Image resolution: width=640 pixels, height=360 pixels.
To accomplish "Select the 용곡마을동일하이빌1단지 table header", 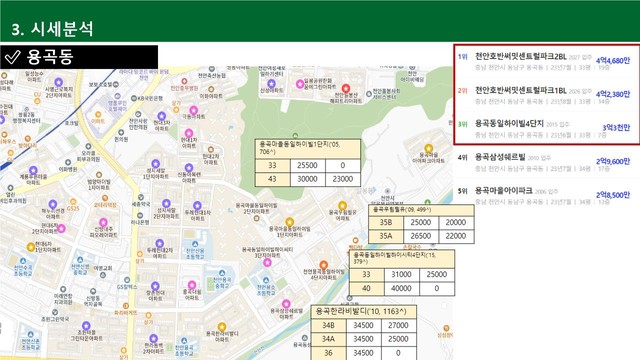I will click(308, 149).
